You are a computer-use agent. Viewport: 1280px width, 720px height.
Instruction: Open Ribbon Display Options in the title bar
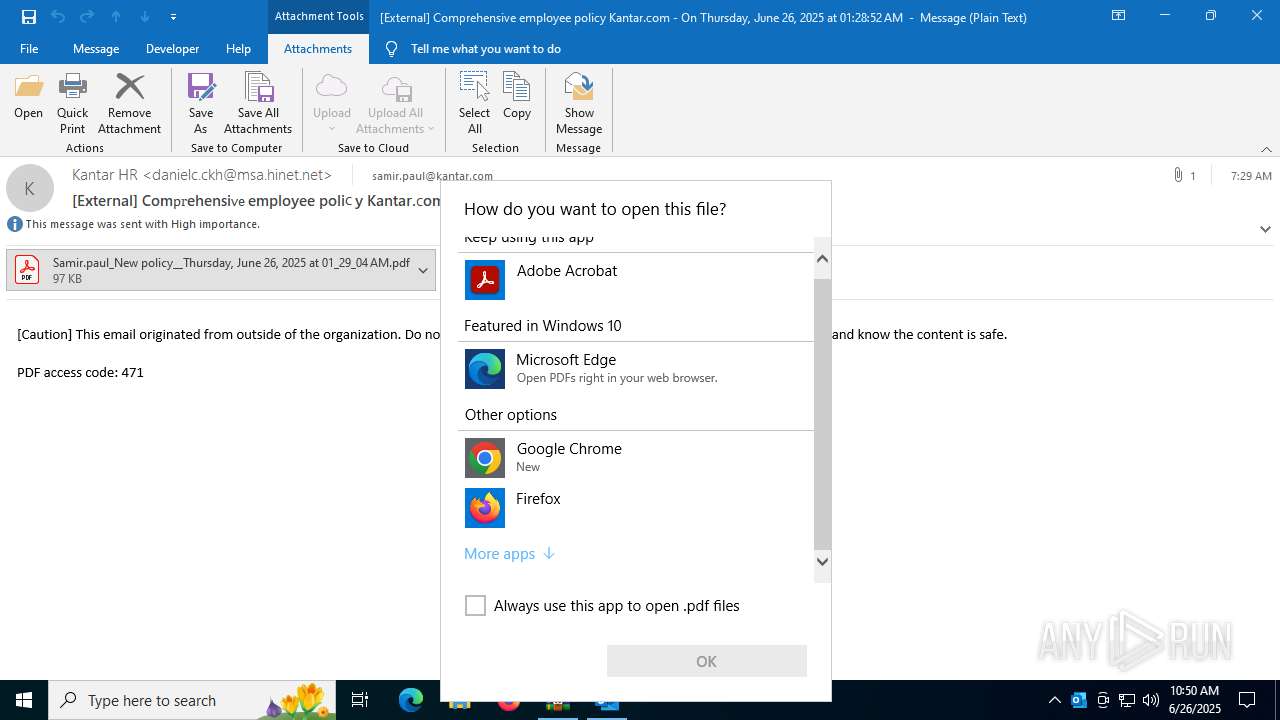pyautogui.click(x=1119, y=16)
